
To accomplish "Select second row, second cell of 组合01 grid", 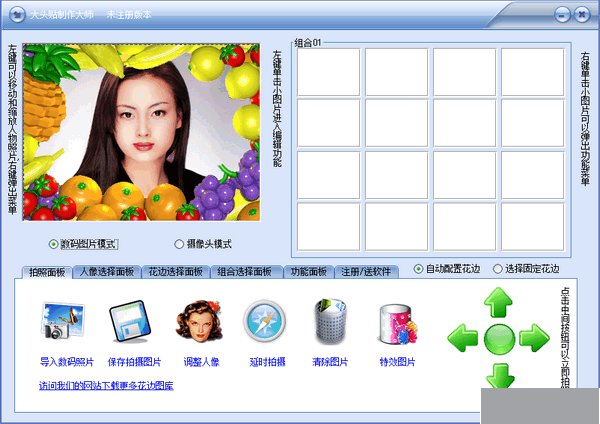I will [396, 123].
